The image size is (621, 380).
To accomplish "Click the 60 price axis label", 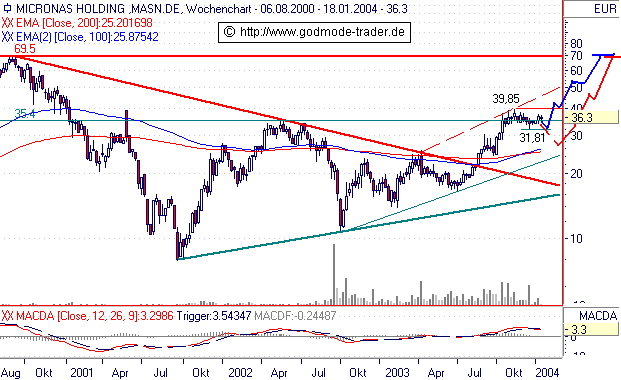I will click(576, 71).
